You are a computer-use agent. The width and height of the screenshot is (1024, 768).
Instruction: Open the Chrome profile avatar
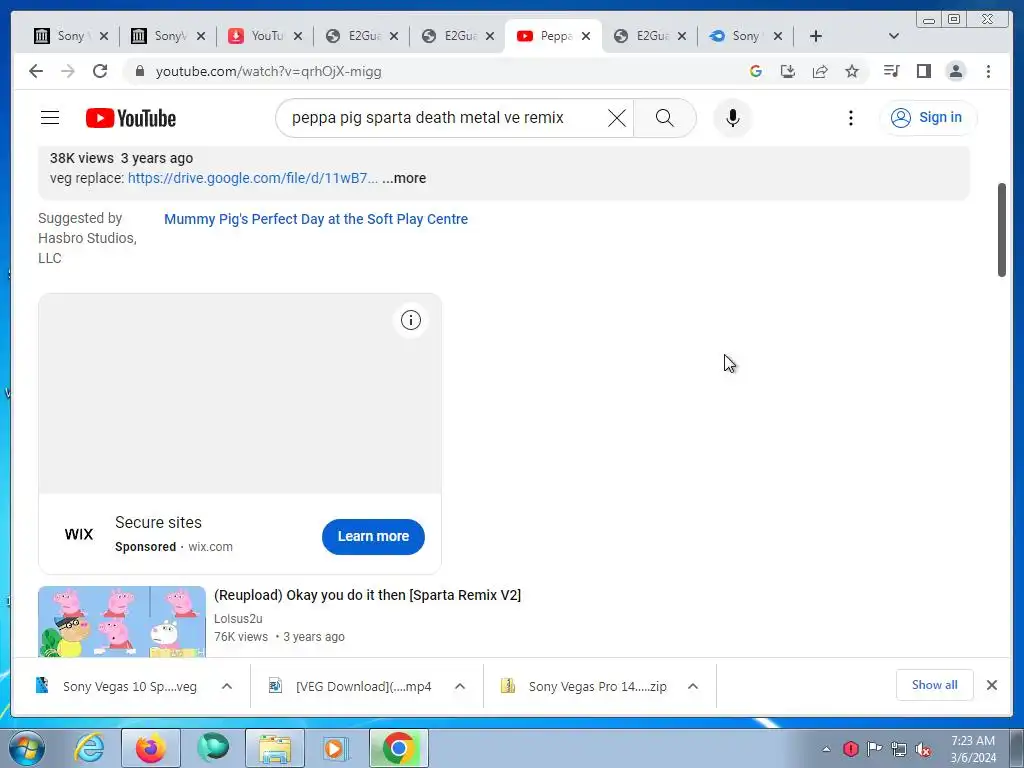pos(955,71)
